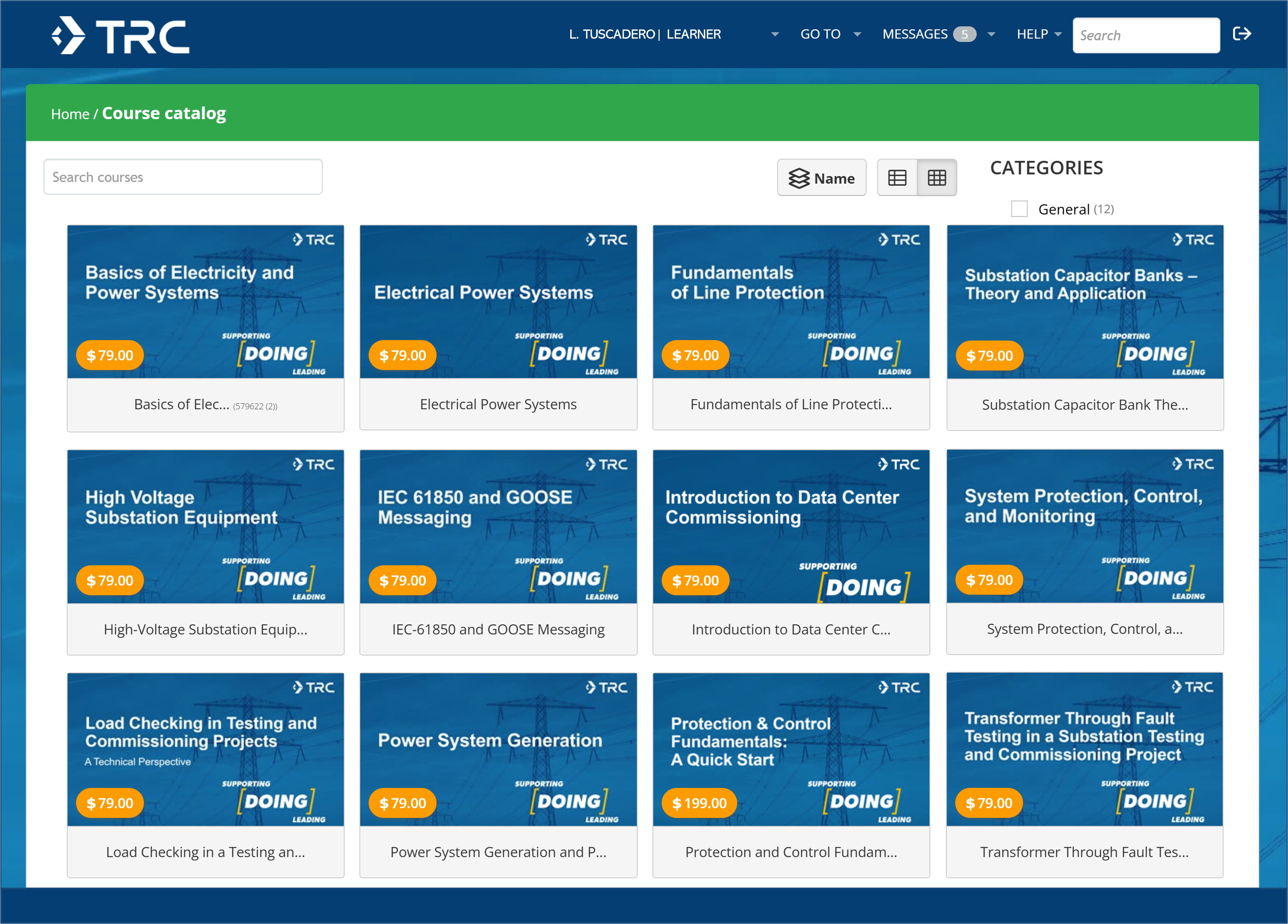Click $79.00 badge on Electrical Power Systems
The width and height of the screenshot is (1288, 924).
click(x=402, y=355)
